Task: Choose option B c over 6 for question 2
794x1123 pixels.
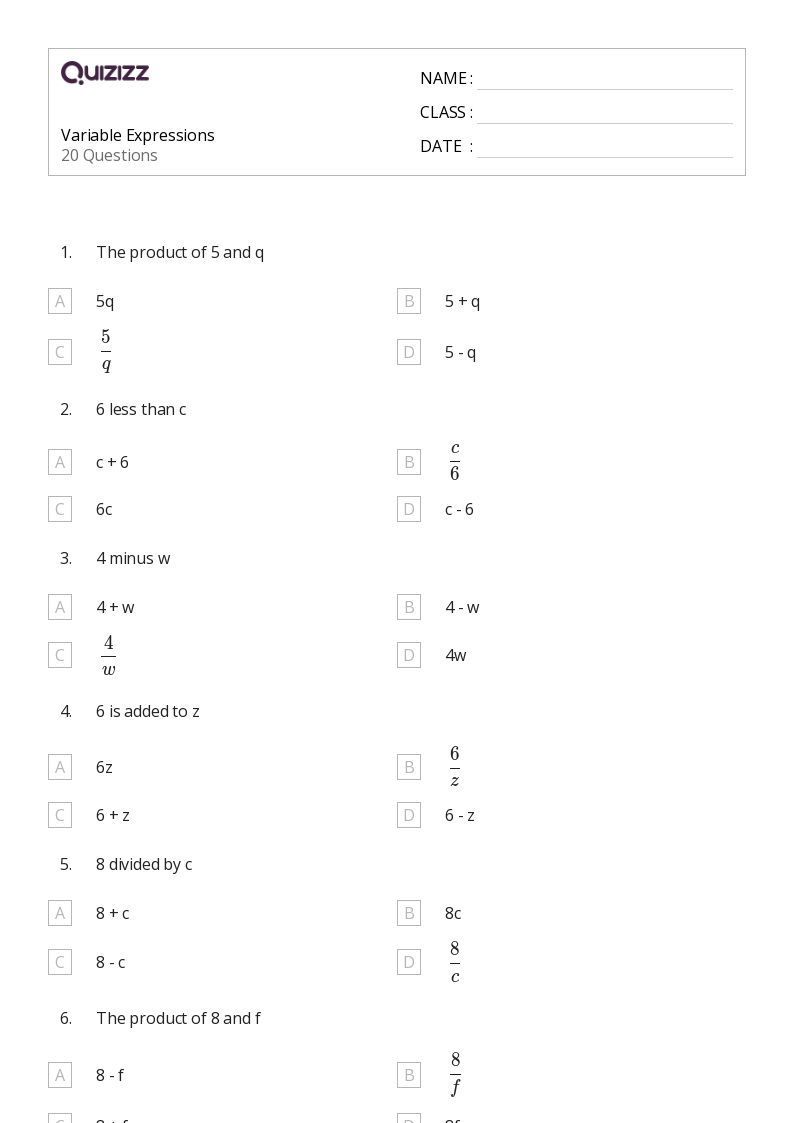Action: tap(409, 462)
